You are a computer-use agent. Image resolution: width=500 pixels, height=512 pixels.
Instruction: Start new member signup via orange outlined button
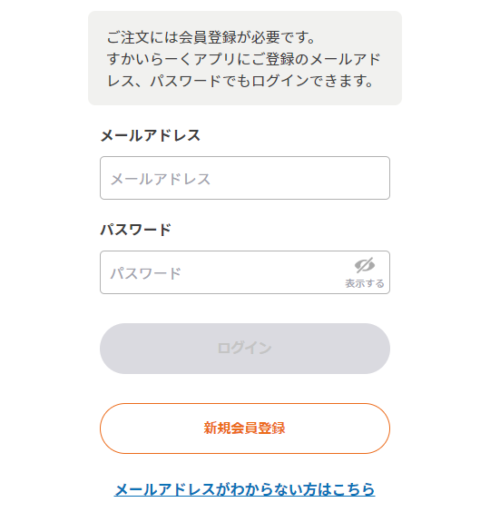point(245,428)
